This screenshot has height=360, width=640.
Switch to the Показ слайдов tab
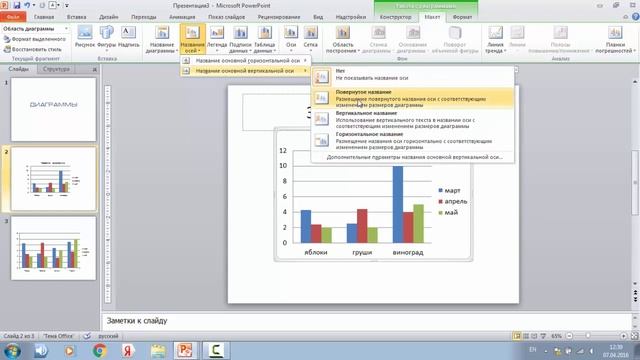click(x=227, y=17)
